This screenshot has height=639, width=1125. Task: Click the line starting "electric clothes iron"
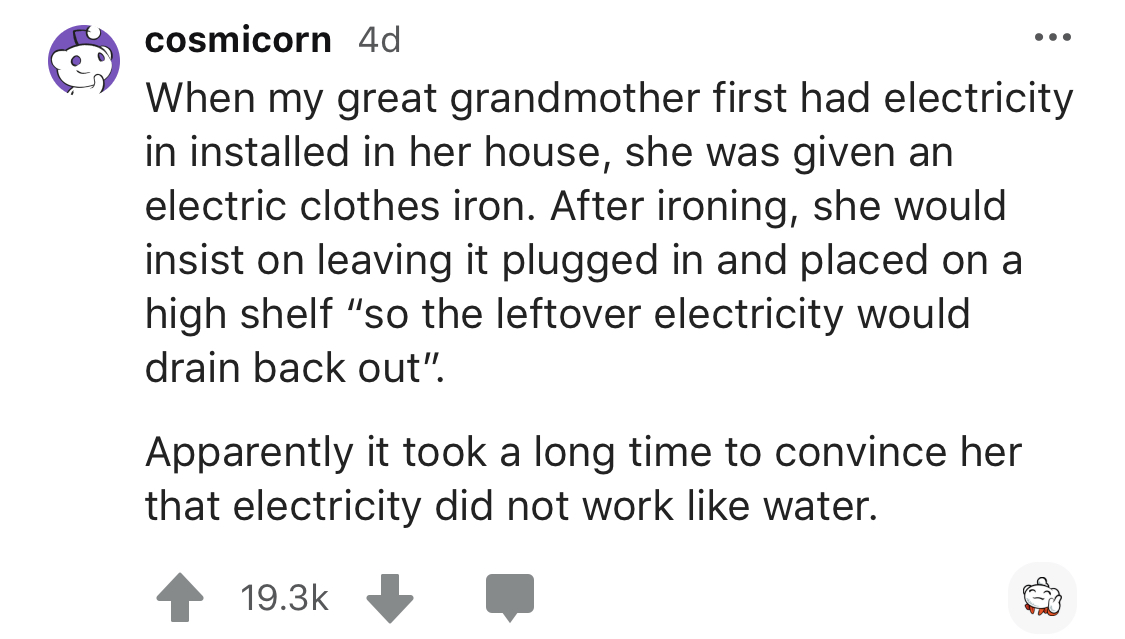point(575,206)
